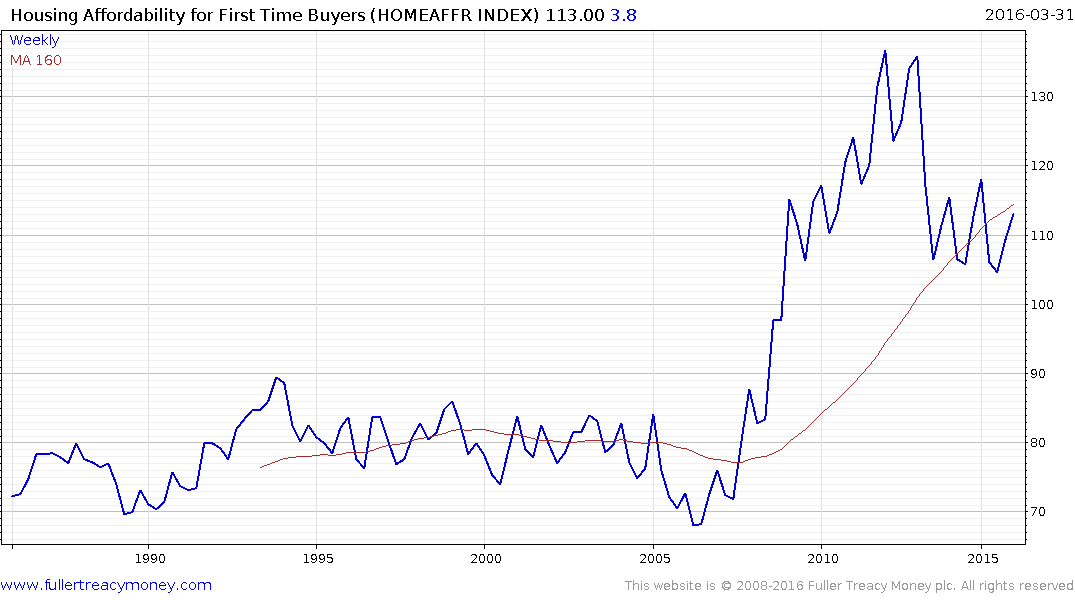
Task: Click the start of the red MA line
Action: click(261, 467)
